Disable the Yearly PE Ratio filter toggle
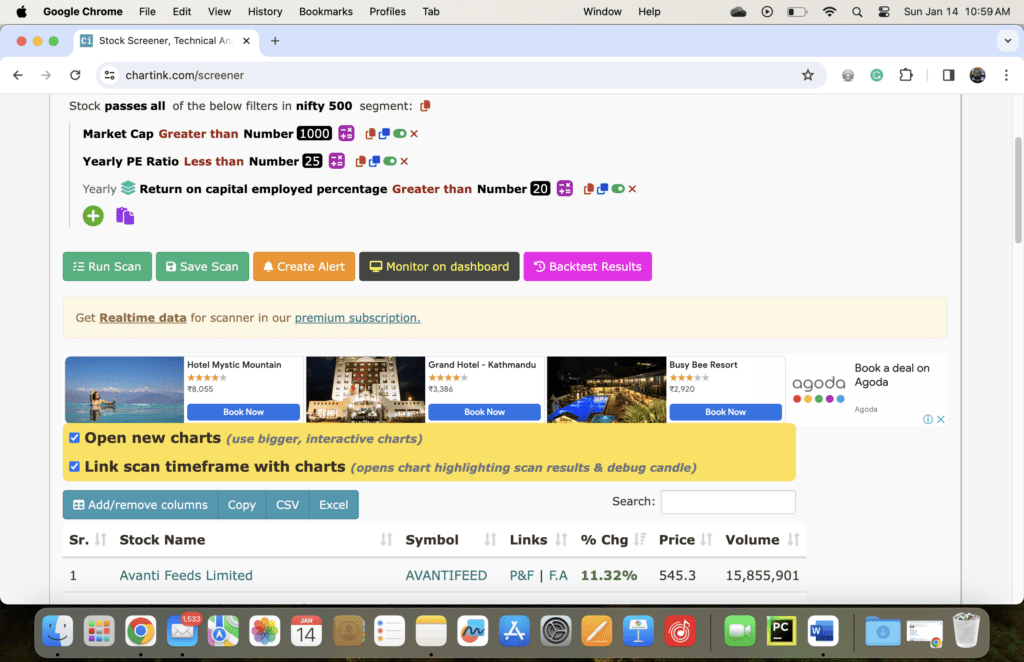Screen dimensions: 1024x662 click(x=390, y=161)
